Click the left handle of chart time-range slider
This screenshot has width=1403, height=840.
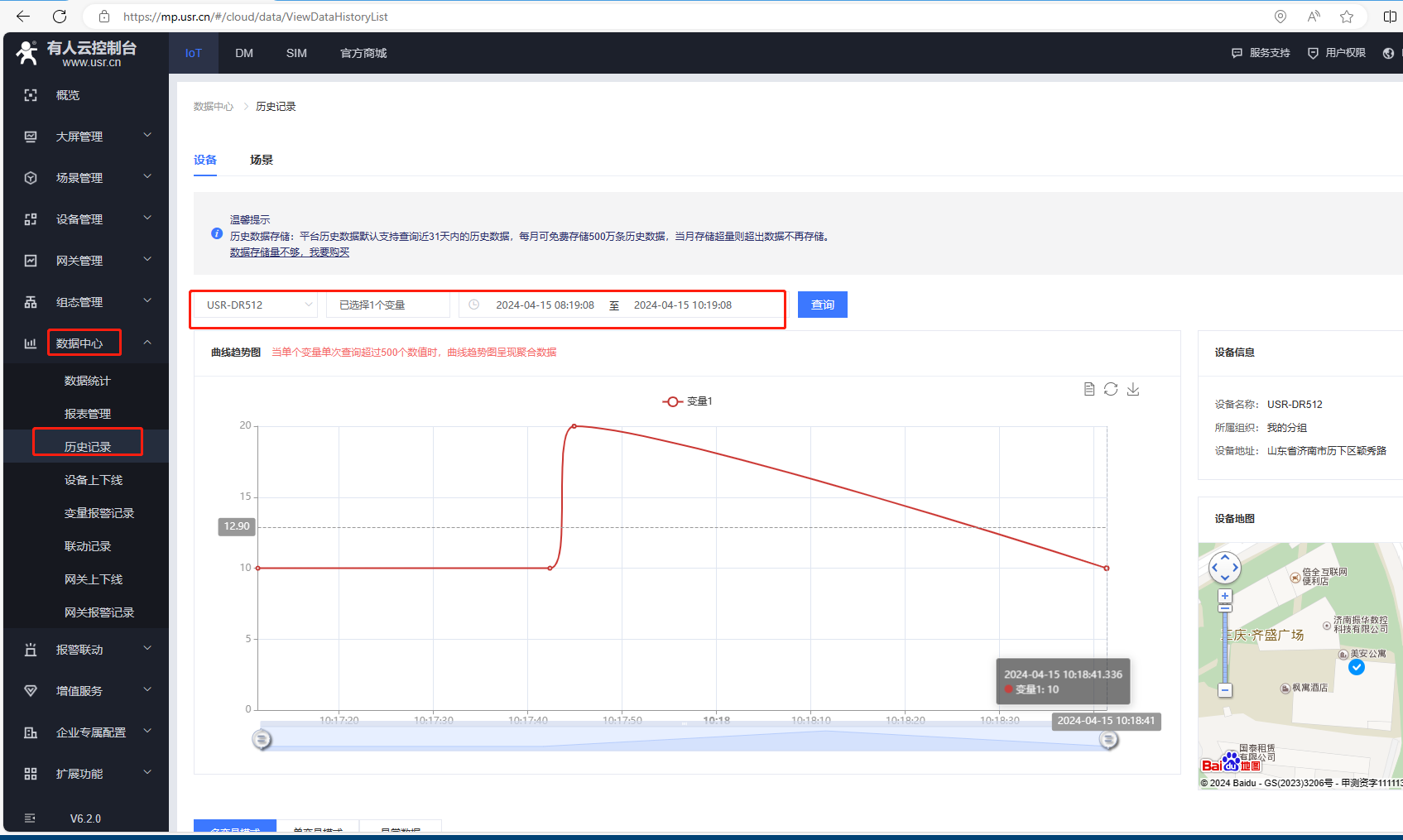point(262,739)
